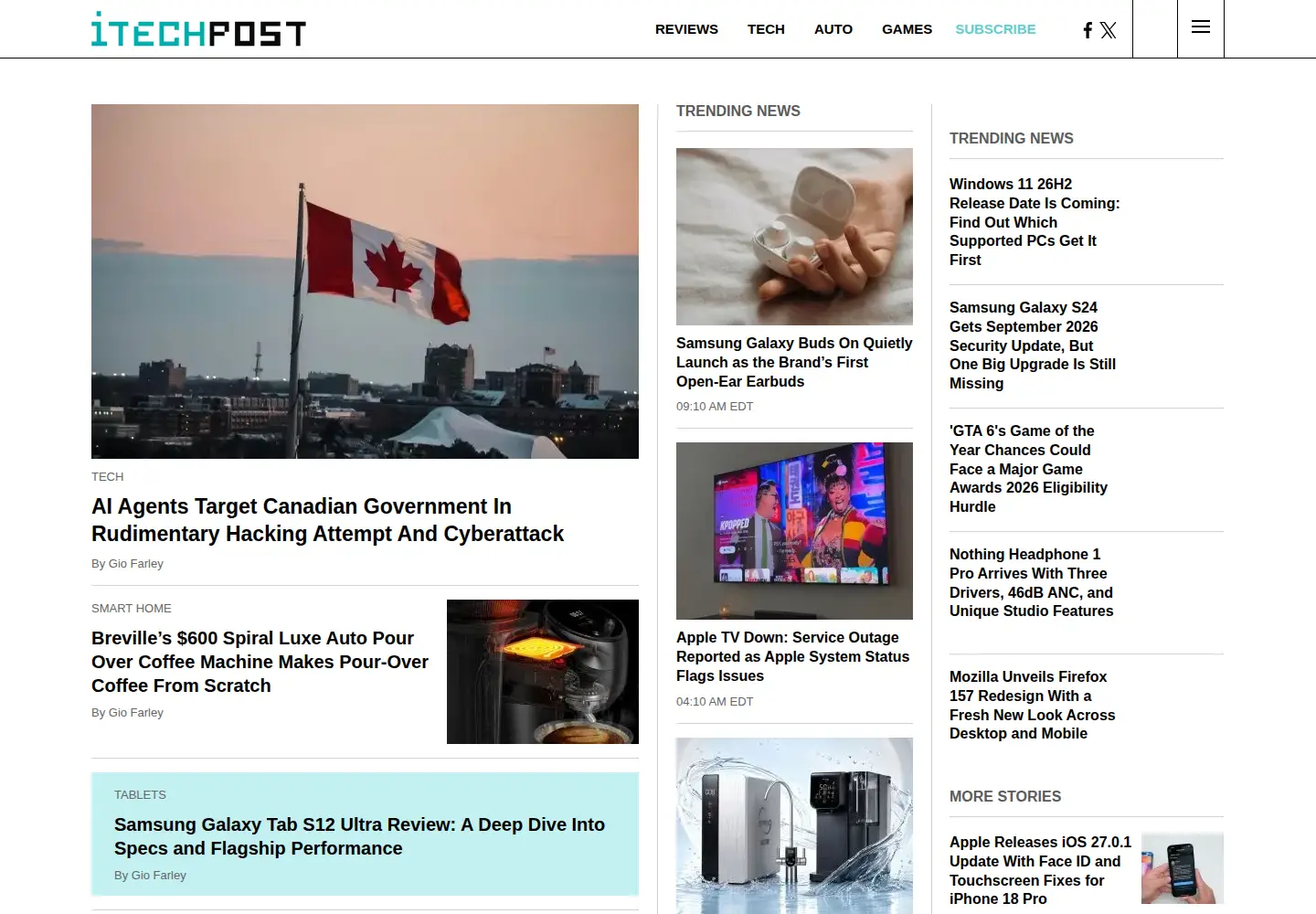Open Samsung Galaxy Tab S12 Ultra Review headline
The image size is (1316, 914).
click(x=359, y=836)
